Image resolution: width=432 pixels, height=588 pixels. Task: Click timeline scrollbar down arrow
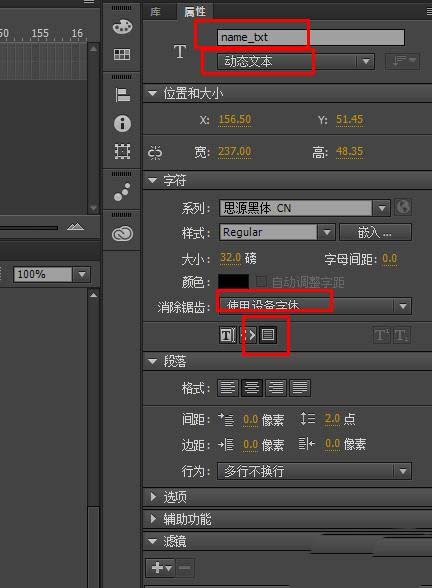(x=93, y=208)
